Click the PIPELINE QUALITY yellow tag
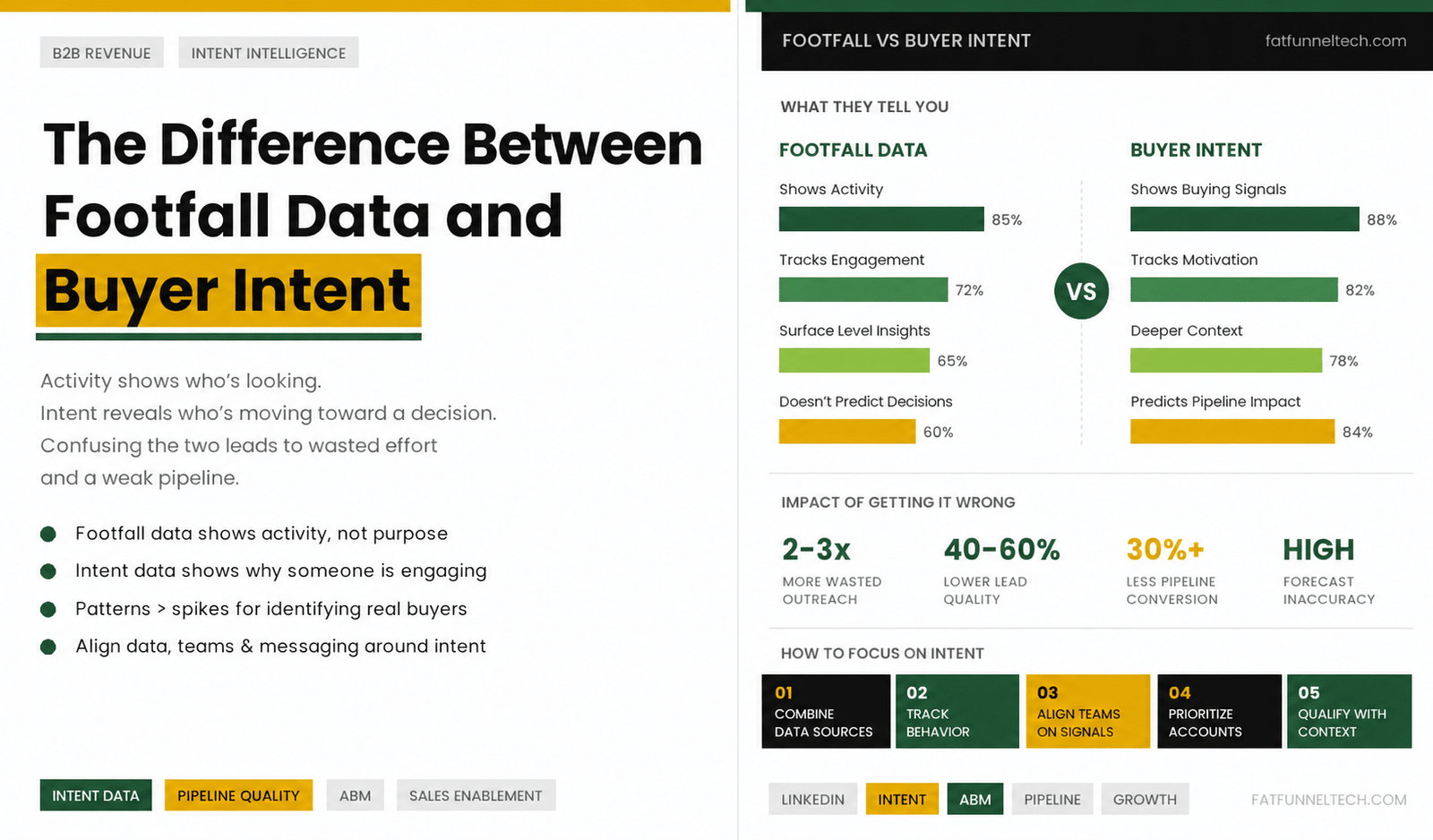 pos(238,795)
